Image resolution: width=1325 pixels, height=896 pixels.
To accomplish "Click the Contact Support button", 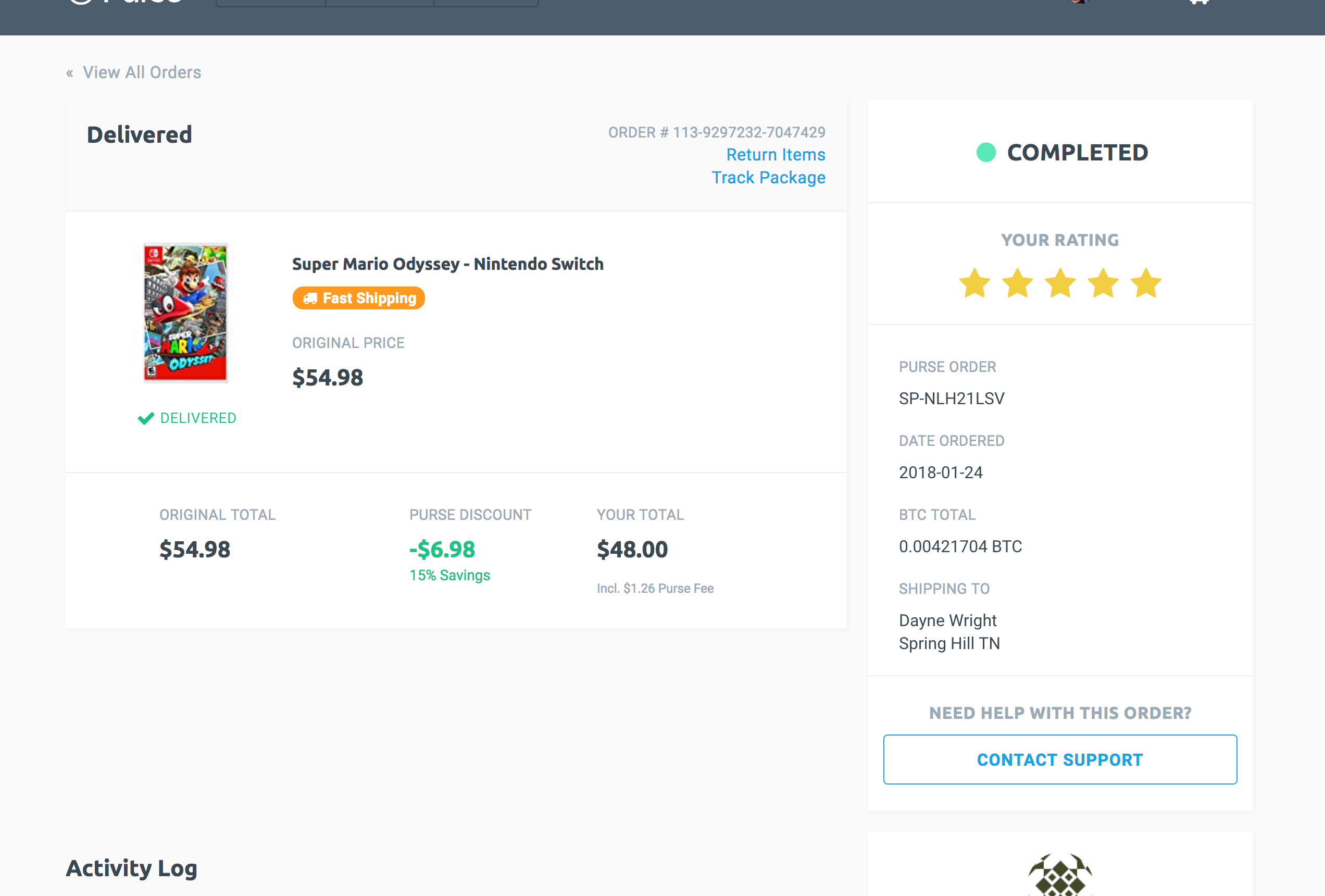I will pyautogui.click(x=1060, y=759).
